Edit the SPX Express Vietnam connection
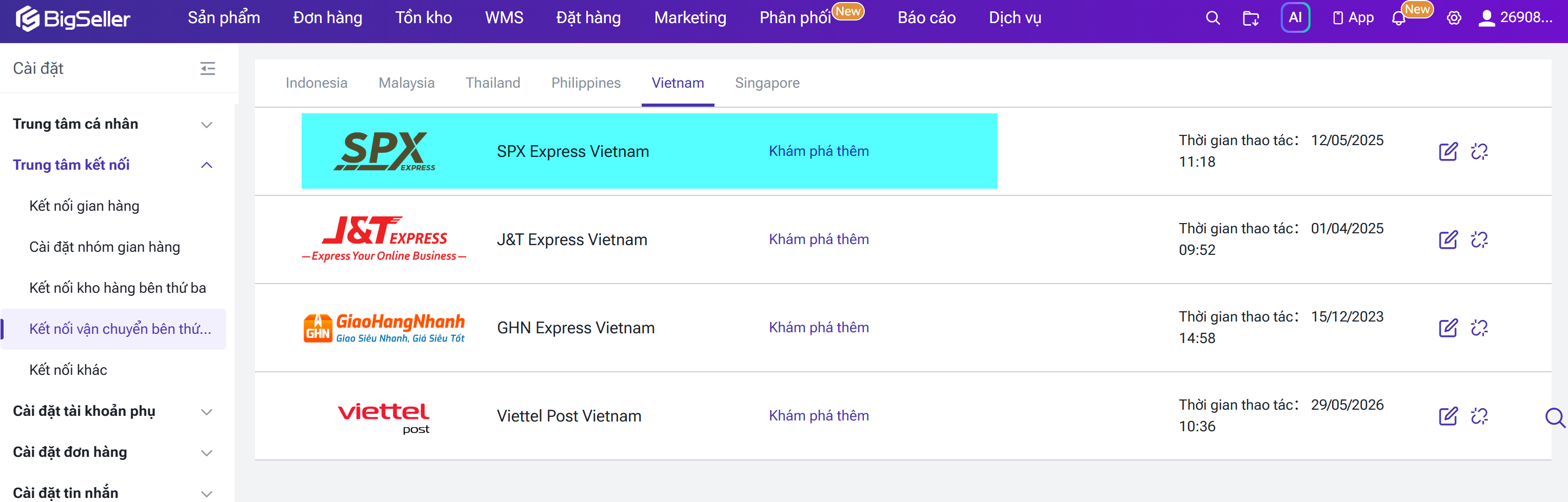Screen dimensions: 1568x502 point(1448,151)
